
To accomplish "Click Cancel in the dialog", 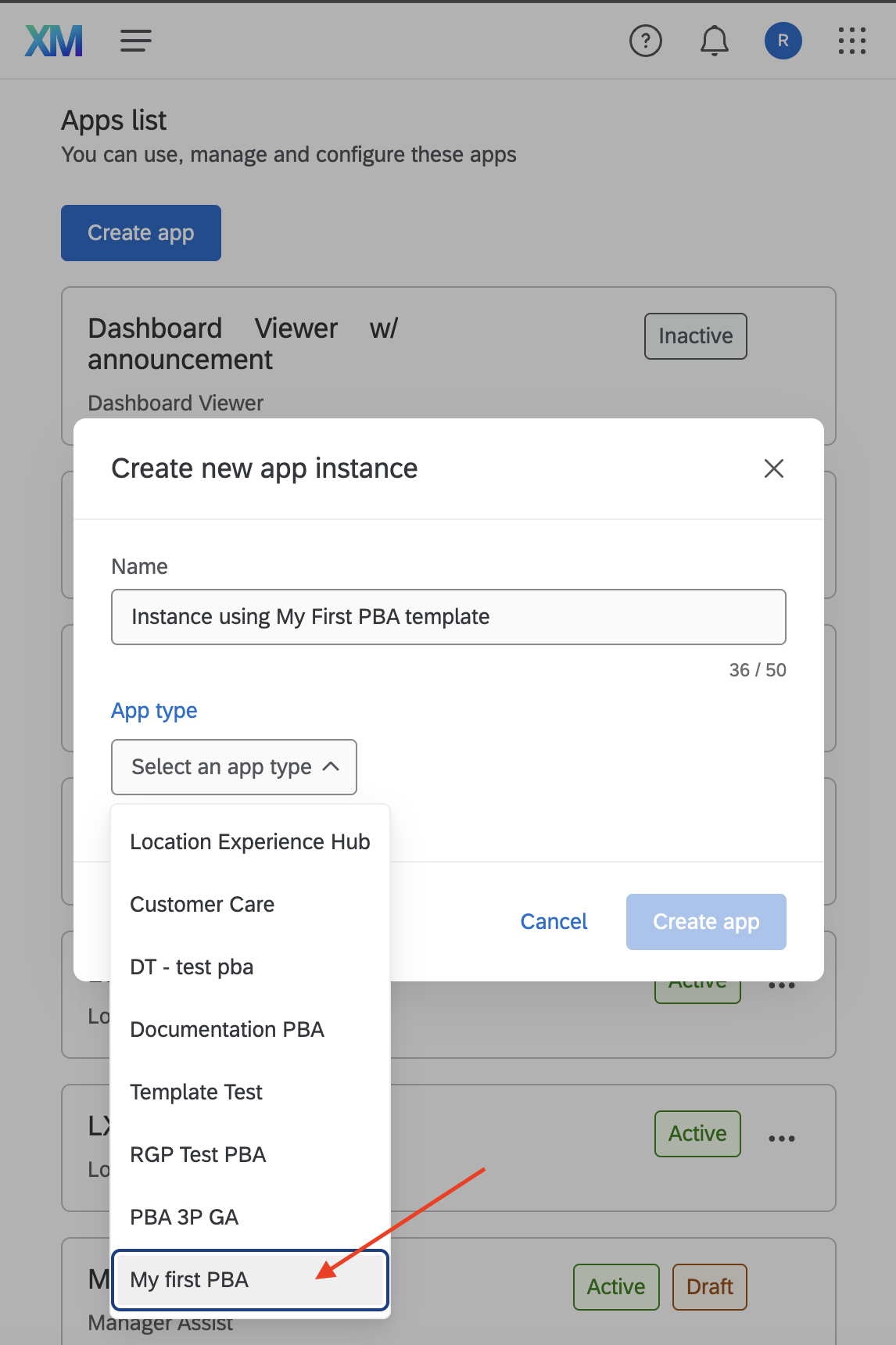I will [554, 922].
